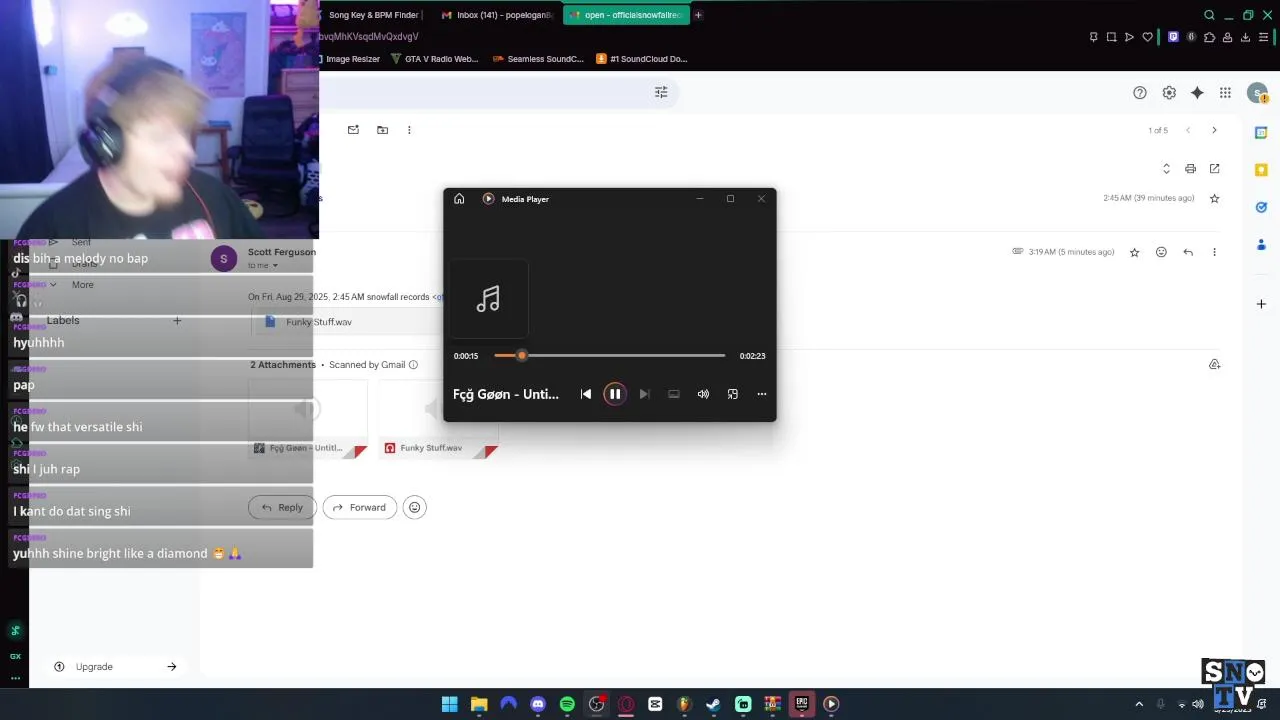Open Steam from the taskbar
Viewport: 1280px width, 720px height.
tap(713, 704)
